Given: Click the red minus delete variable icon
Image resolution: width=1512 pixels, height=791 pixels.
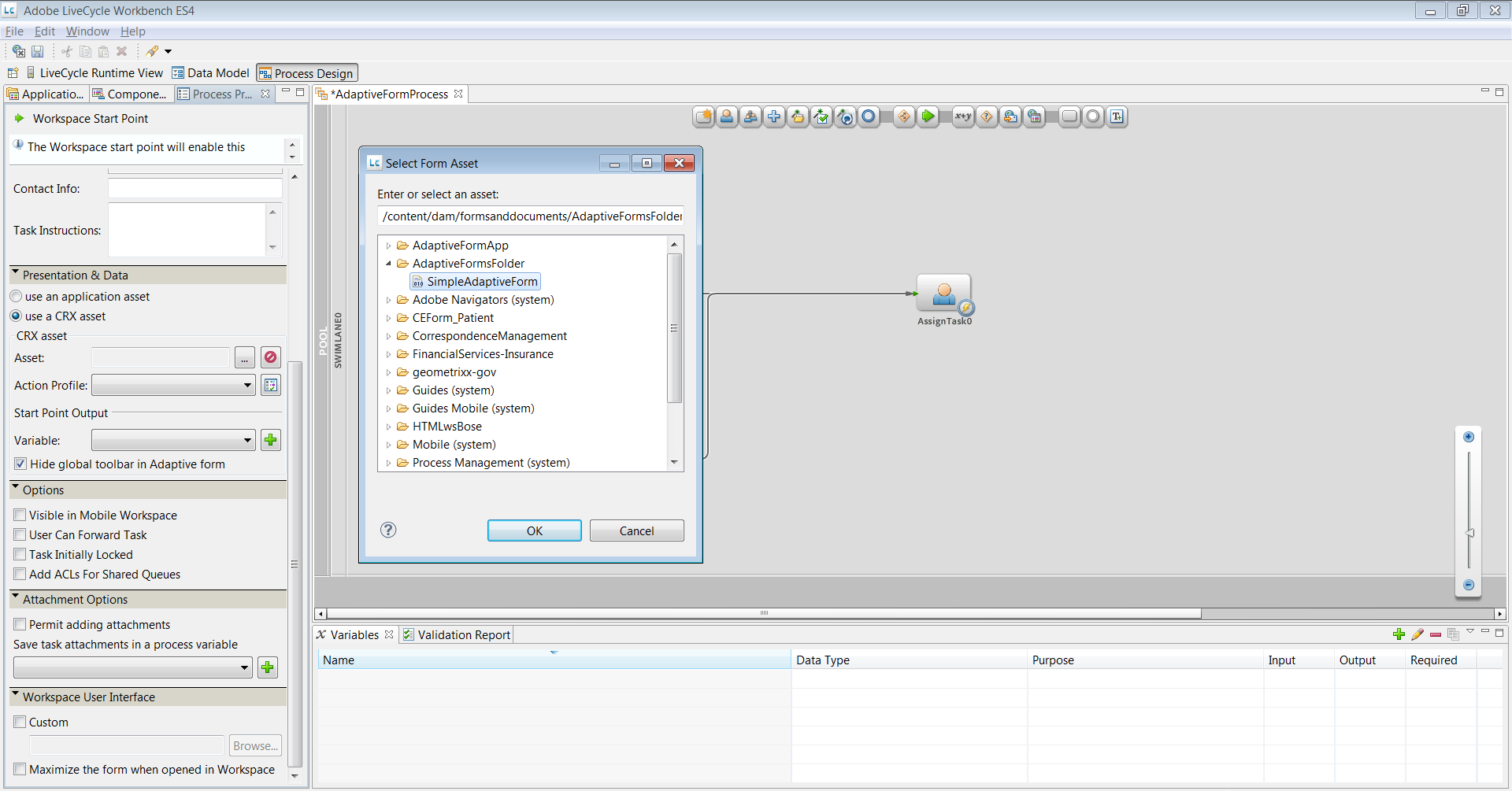Looking at the screenshot, I should [x=1436, y=634].
